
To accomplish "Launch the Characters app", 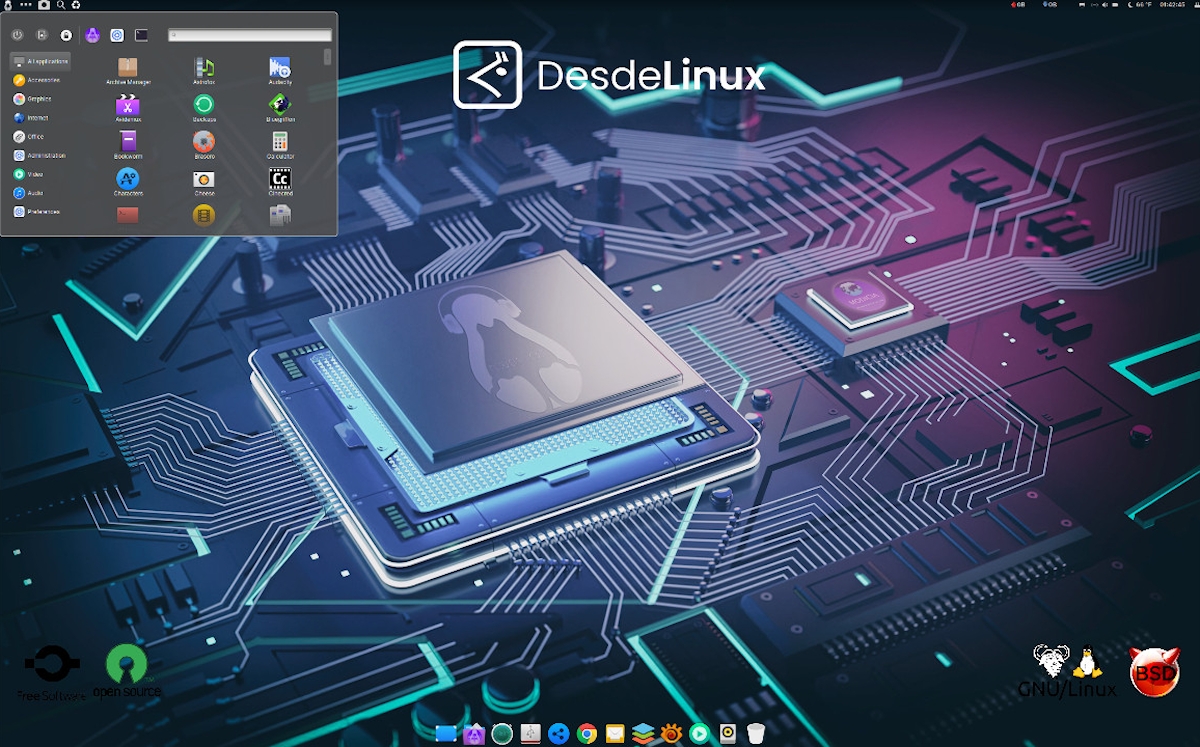I will tap(128, 181).
